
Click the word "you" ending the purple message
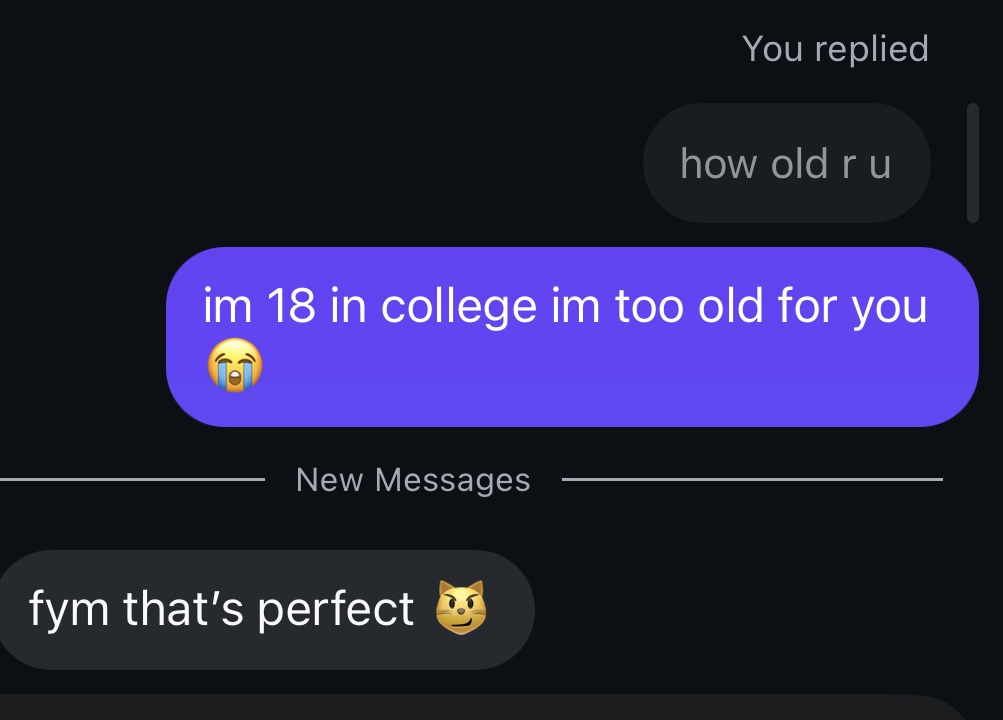point(889,307)
